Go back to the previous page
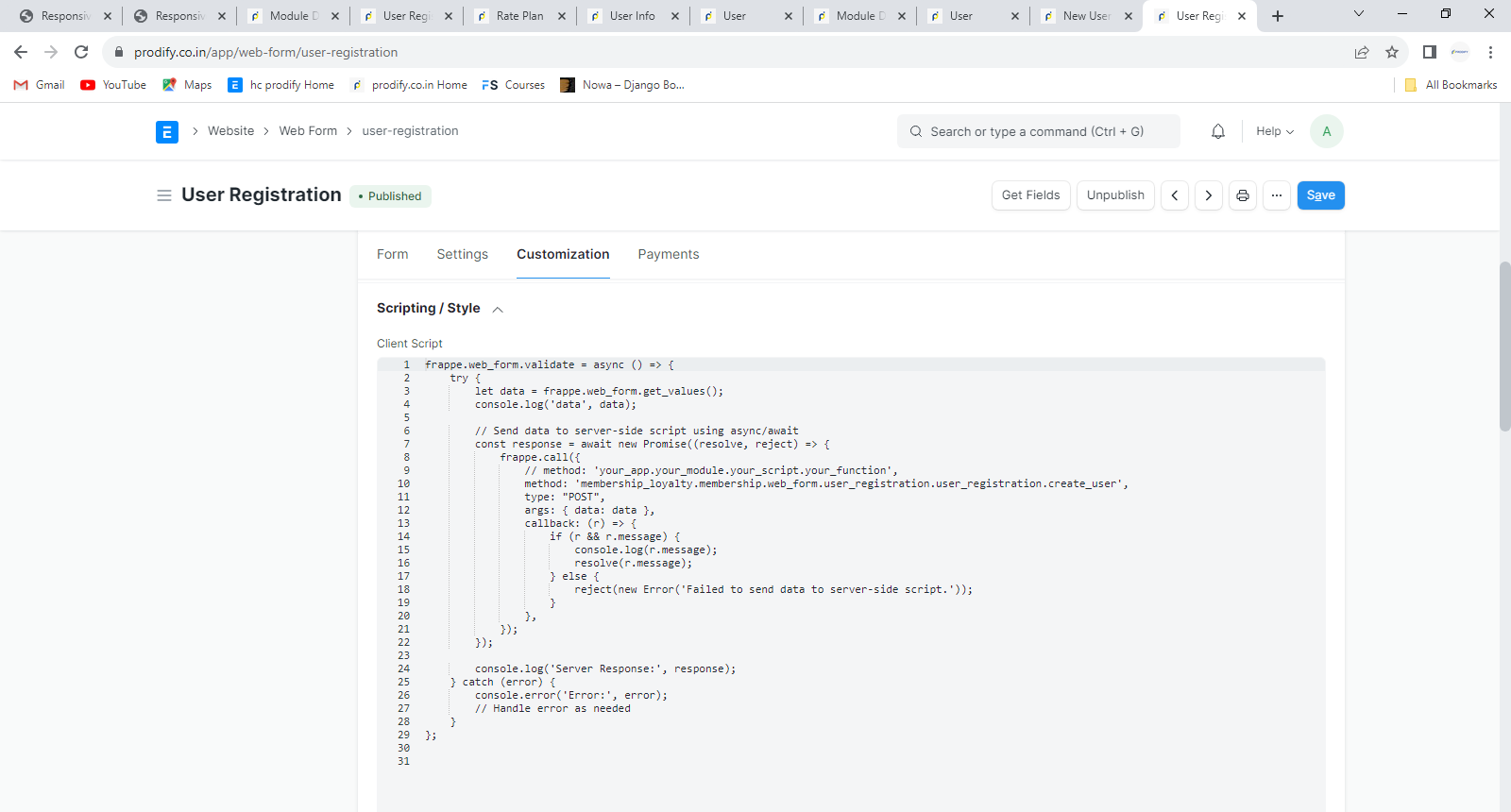 (21, 52)
